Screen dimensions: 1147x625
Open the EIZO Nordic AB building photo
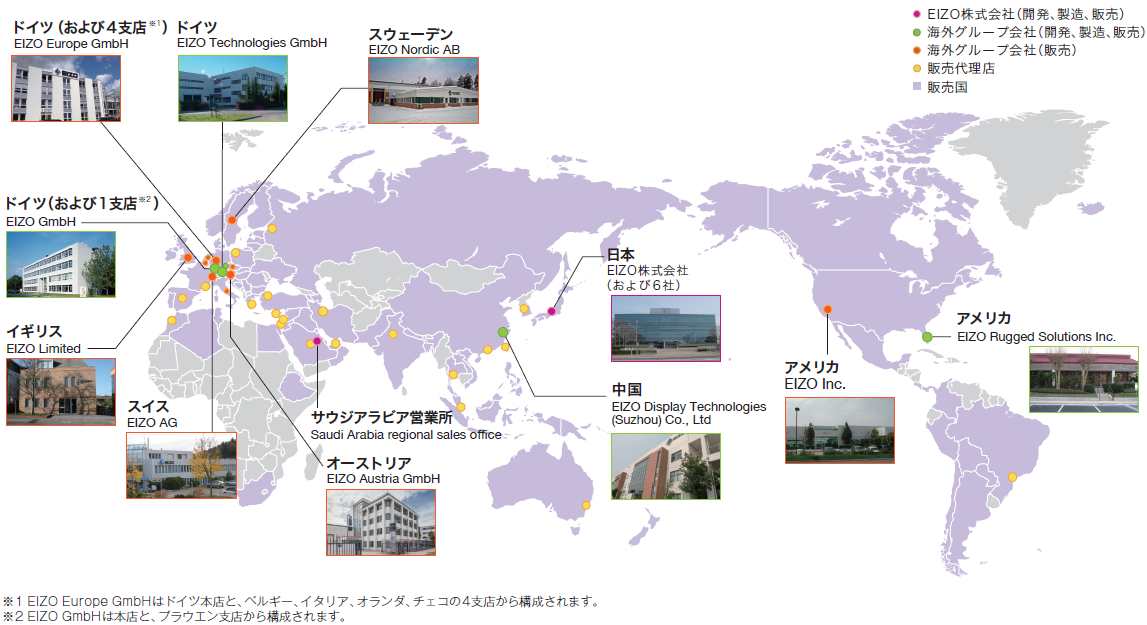click(424, 91)
